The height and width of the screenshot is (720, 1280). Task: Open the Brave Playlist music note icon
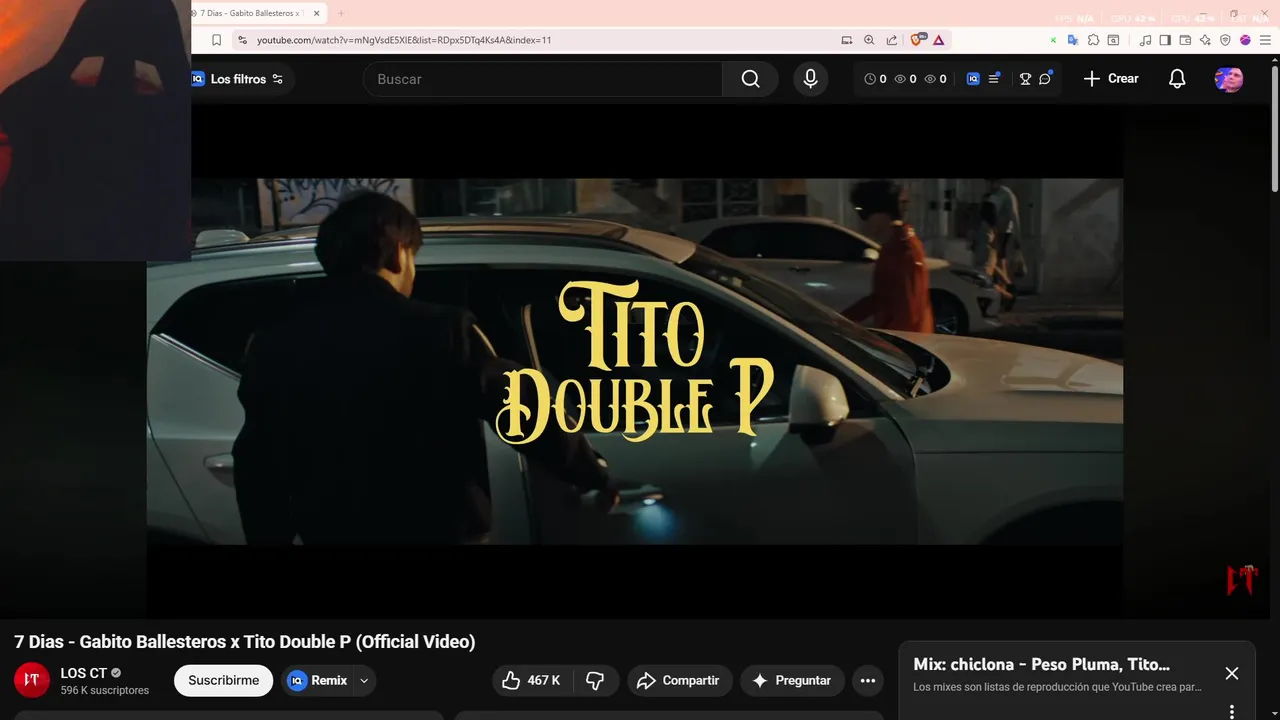tap(1146, 40)
